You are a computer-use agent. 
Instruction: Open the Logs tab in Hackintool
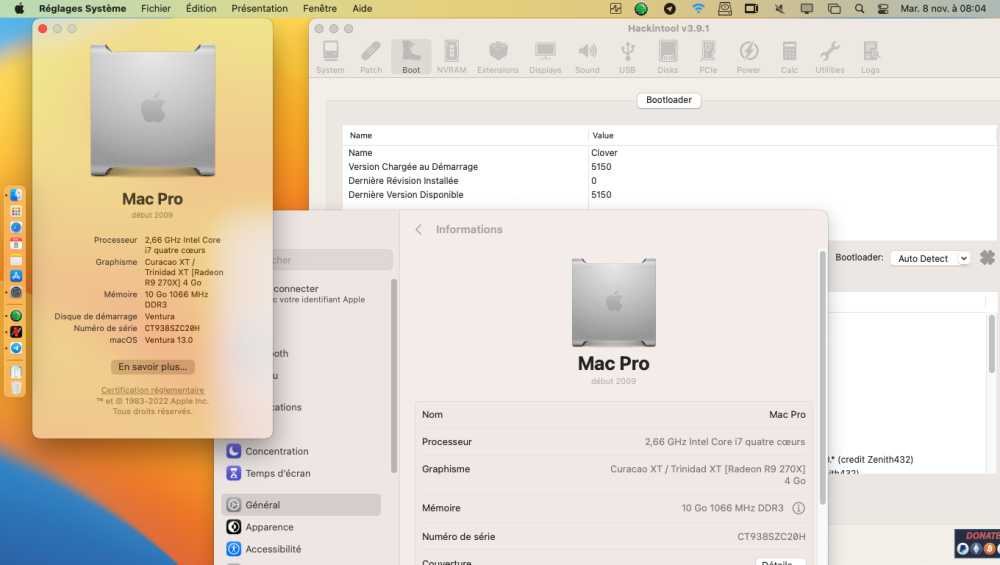(871, 57)
